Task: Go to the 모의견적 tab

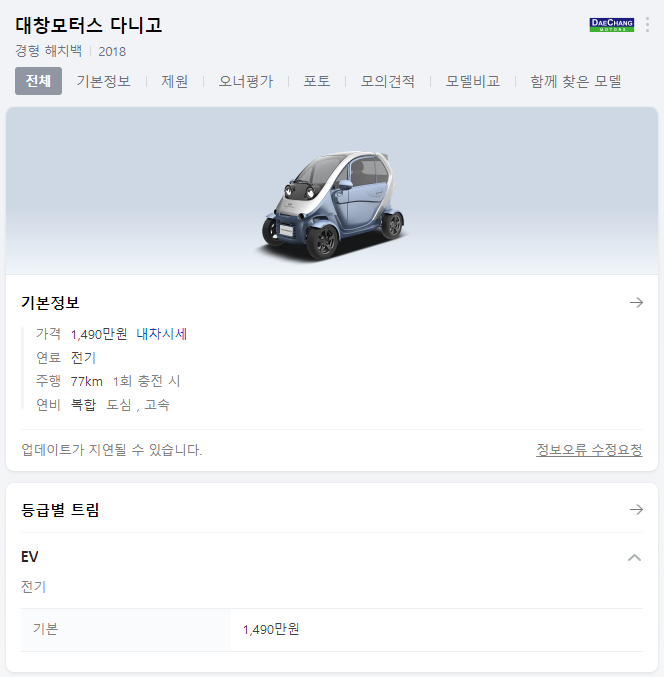Action: pyautogui.click(x=388, y=81)
